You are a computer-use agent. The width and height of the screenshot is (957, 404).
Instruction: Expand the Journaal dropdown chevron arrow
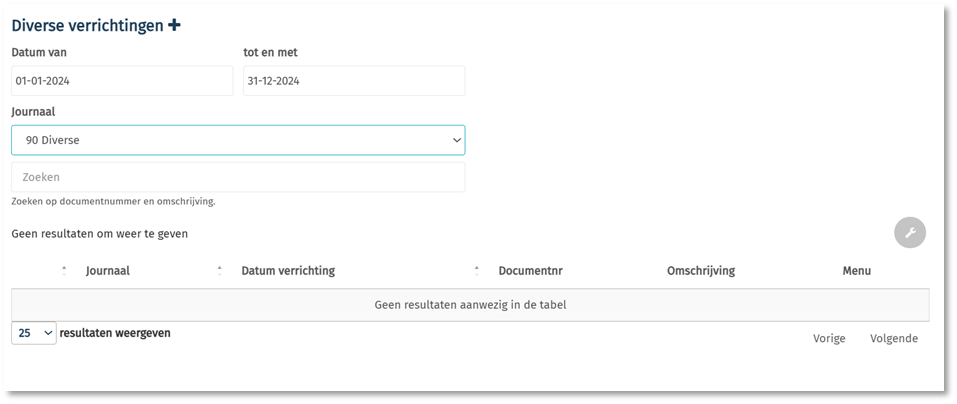[457, 140]
